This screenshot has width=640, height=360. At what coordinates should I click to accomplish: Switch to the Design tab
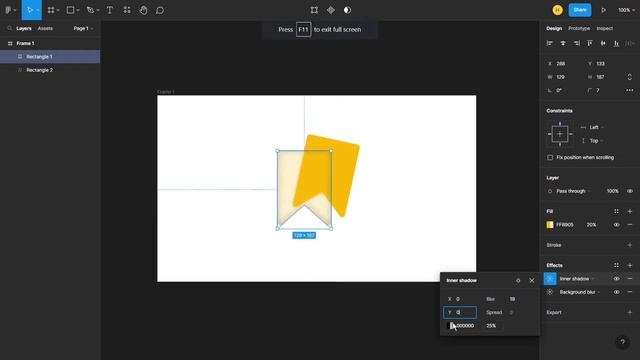pyautogui.click(x=554, y=29)
